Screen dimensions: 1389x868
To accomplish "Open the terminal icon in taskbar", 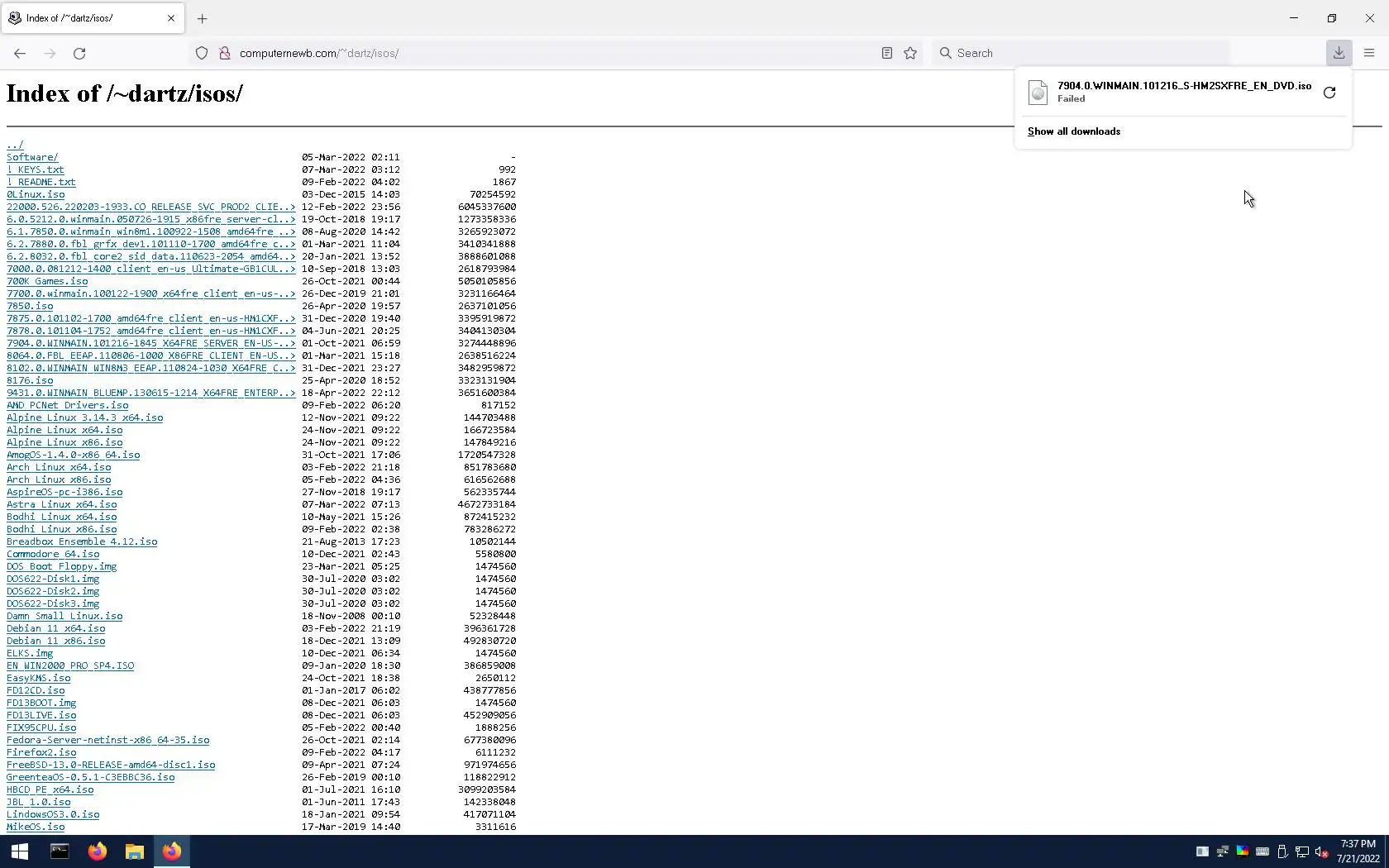I will point(60,851).
